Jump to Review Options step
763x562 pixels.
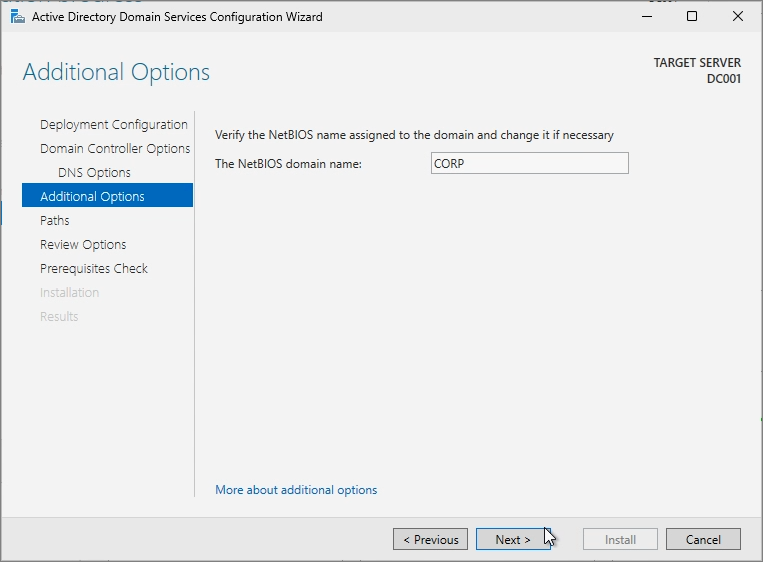tap(83, 244)
